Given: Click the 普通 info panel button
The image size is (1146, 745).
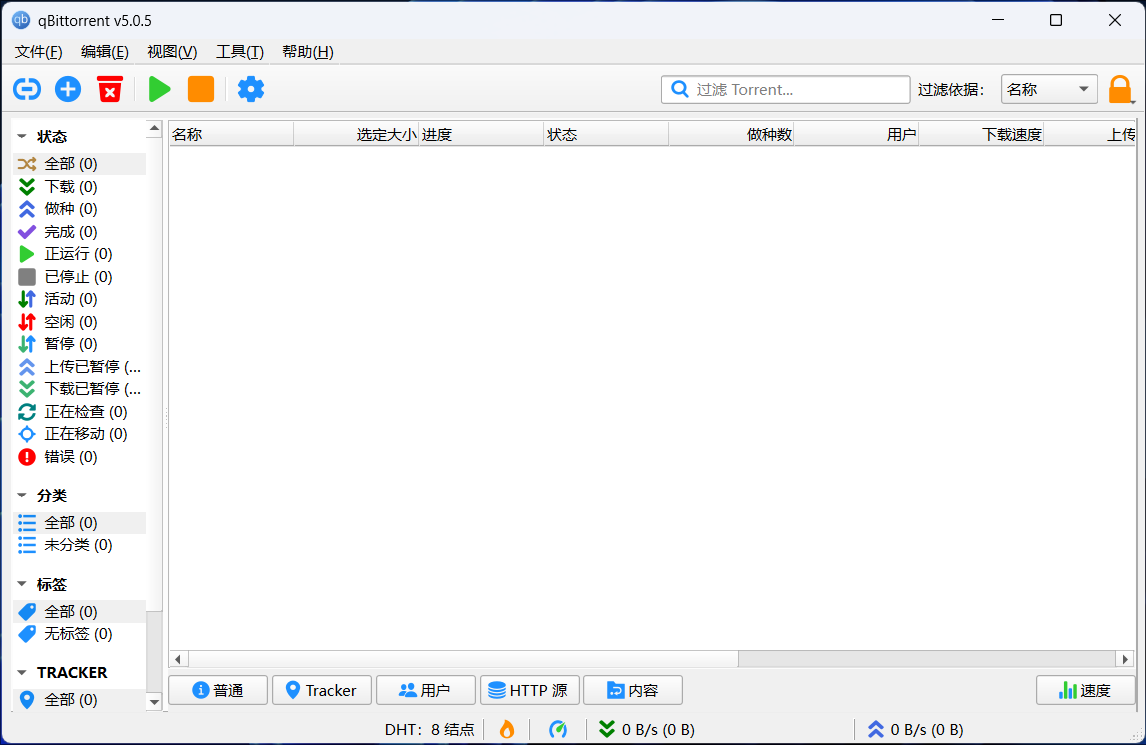Looking at the screenshot, I should click(217, 690).
